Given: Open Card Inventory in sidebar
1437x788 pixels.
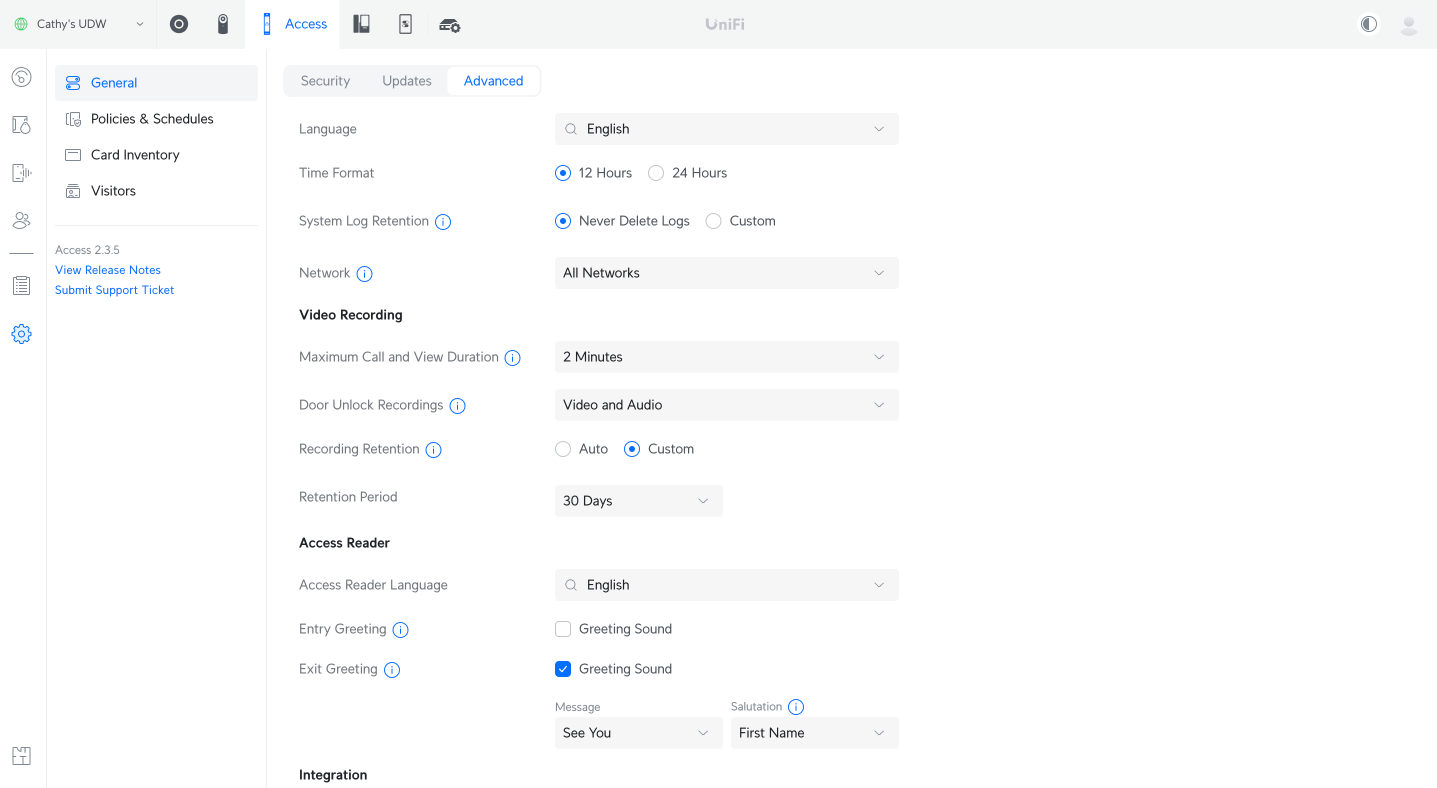Looking at the screenshot, I should point(156,155).
